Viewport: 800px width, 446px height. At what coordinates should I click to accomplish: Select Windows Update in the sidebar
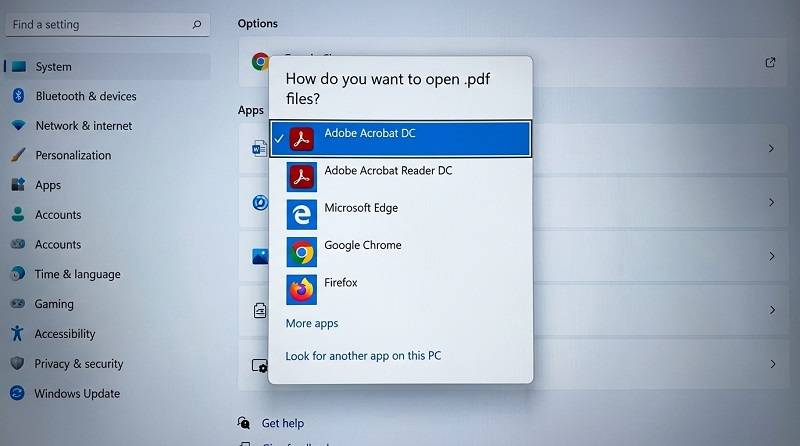(x=77, y=393)
